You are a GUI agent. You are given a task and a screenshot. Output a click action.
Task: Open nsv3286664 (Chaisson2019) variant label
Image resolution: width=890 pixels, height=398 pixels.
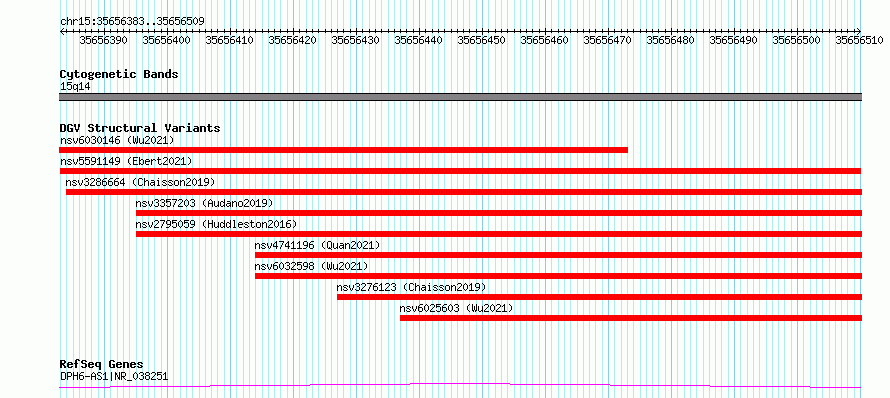tap(140, 182)
